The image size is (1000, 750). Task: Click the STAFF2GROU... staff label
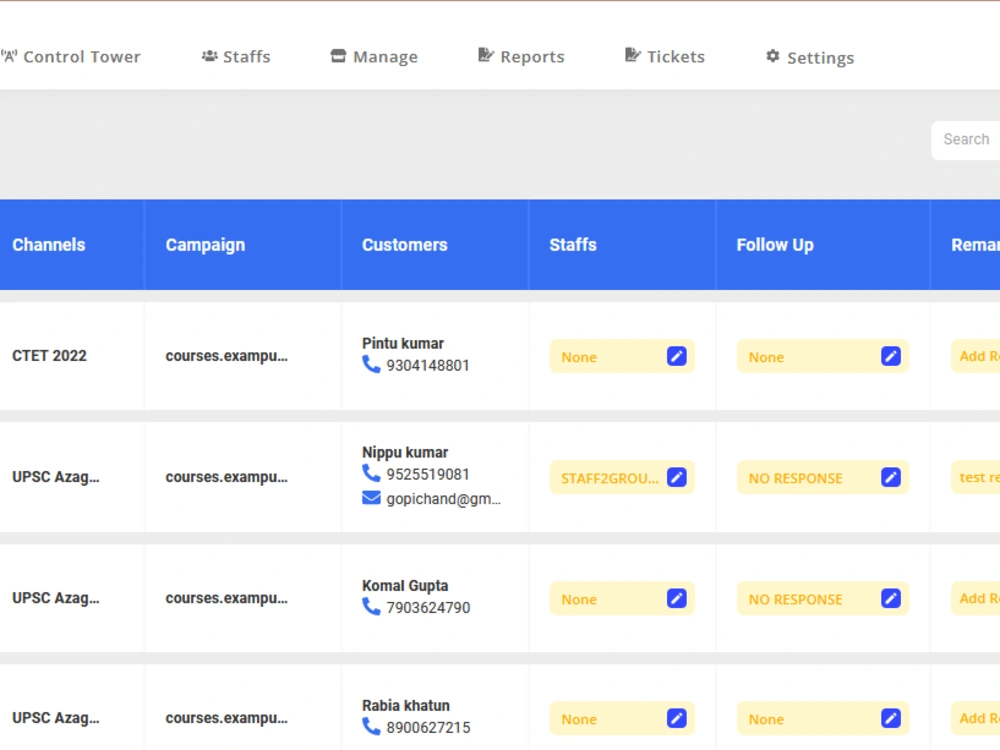pyautogui.click(x=610, y=478)
